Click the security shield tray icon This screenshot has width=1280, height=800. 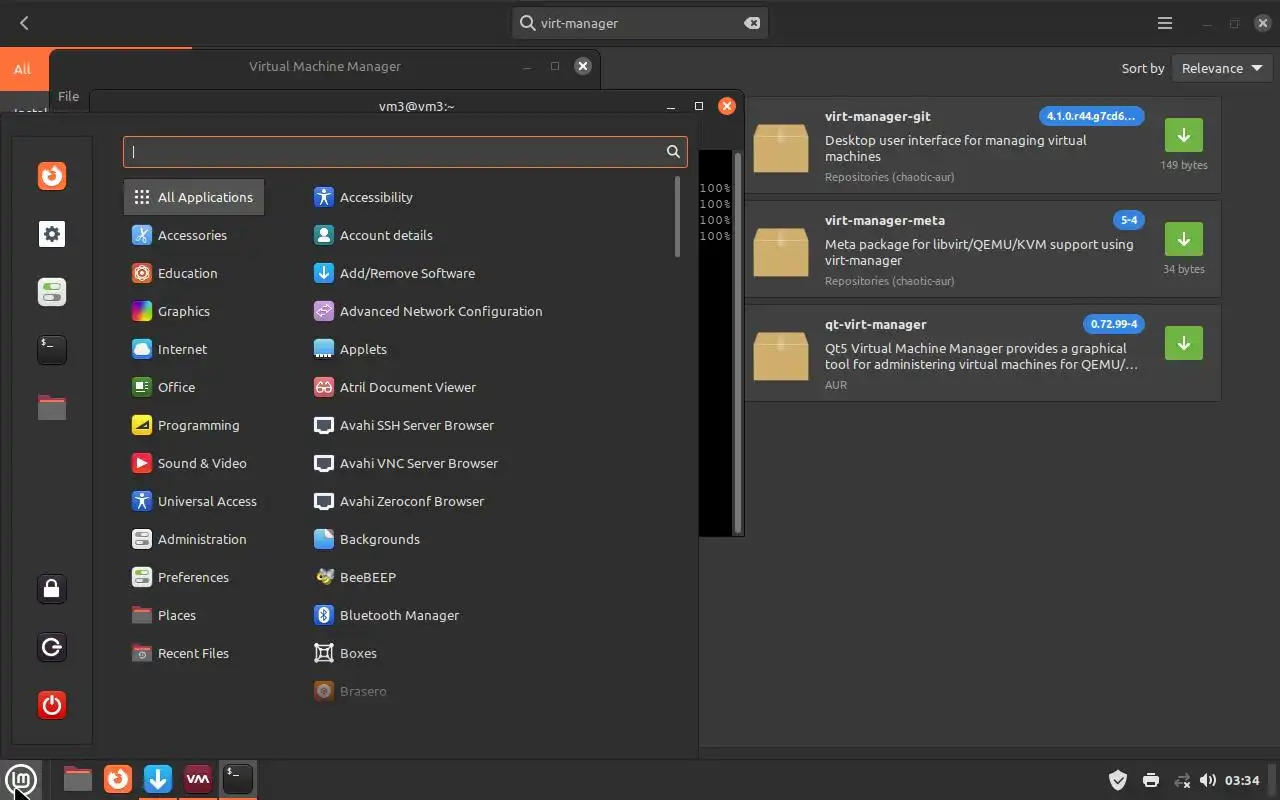(x=1118, y=780)
